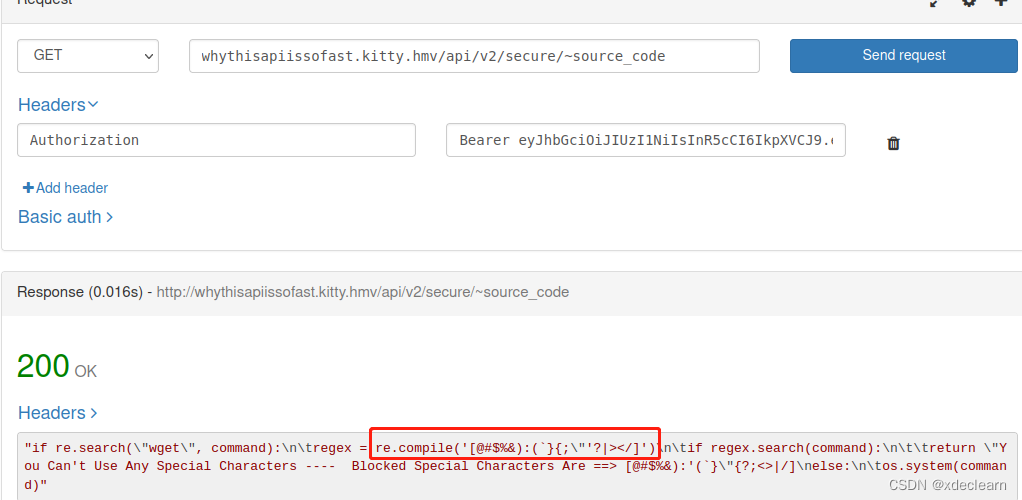Edit the Authorization header name field
The width and height of the screenshot is (1022, 500).
pos(216,140)
